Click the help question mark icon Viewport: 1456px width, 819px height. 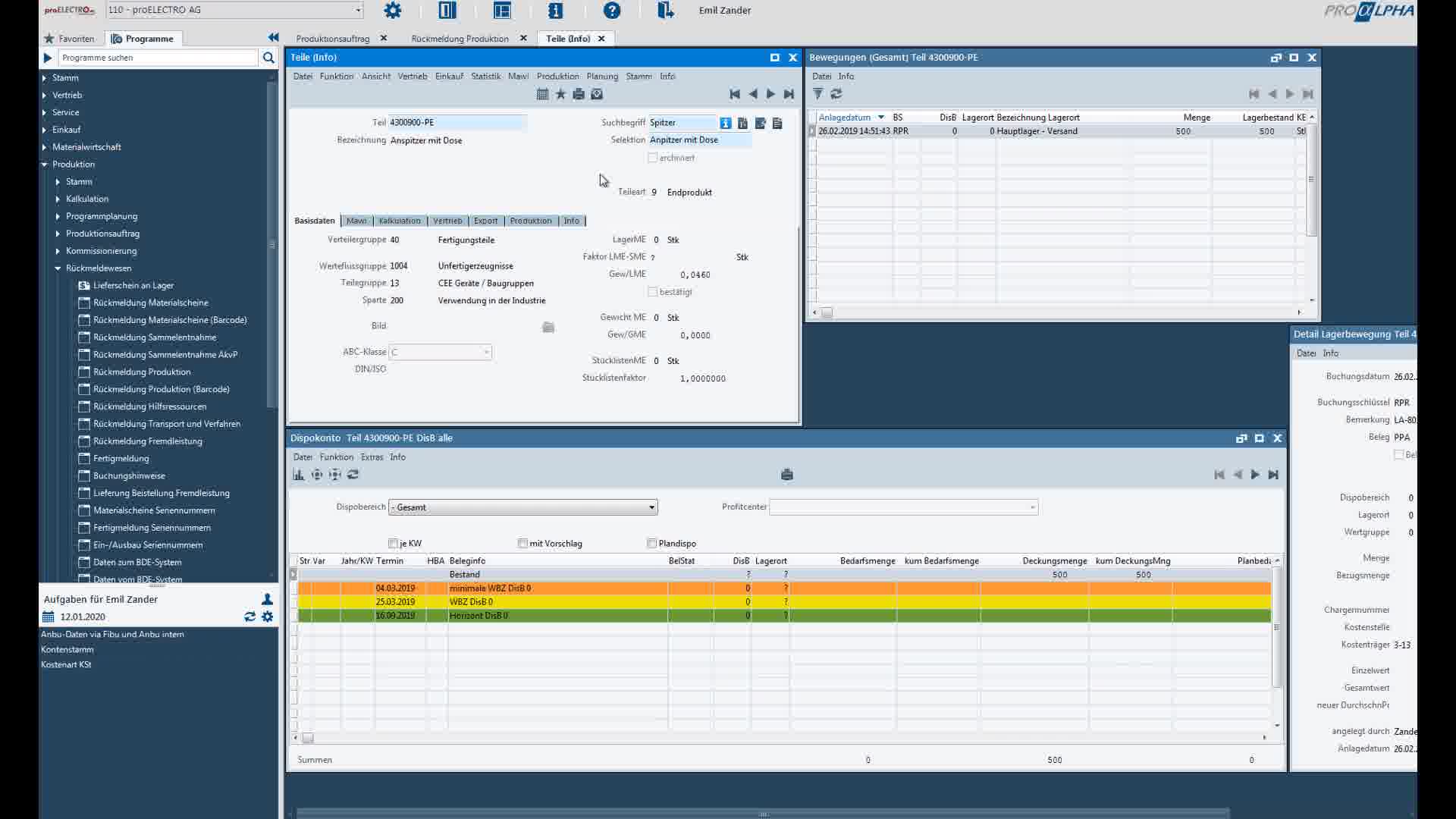[612, 11]
